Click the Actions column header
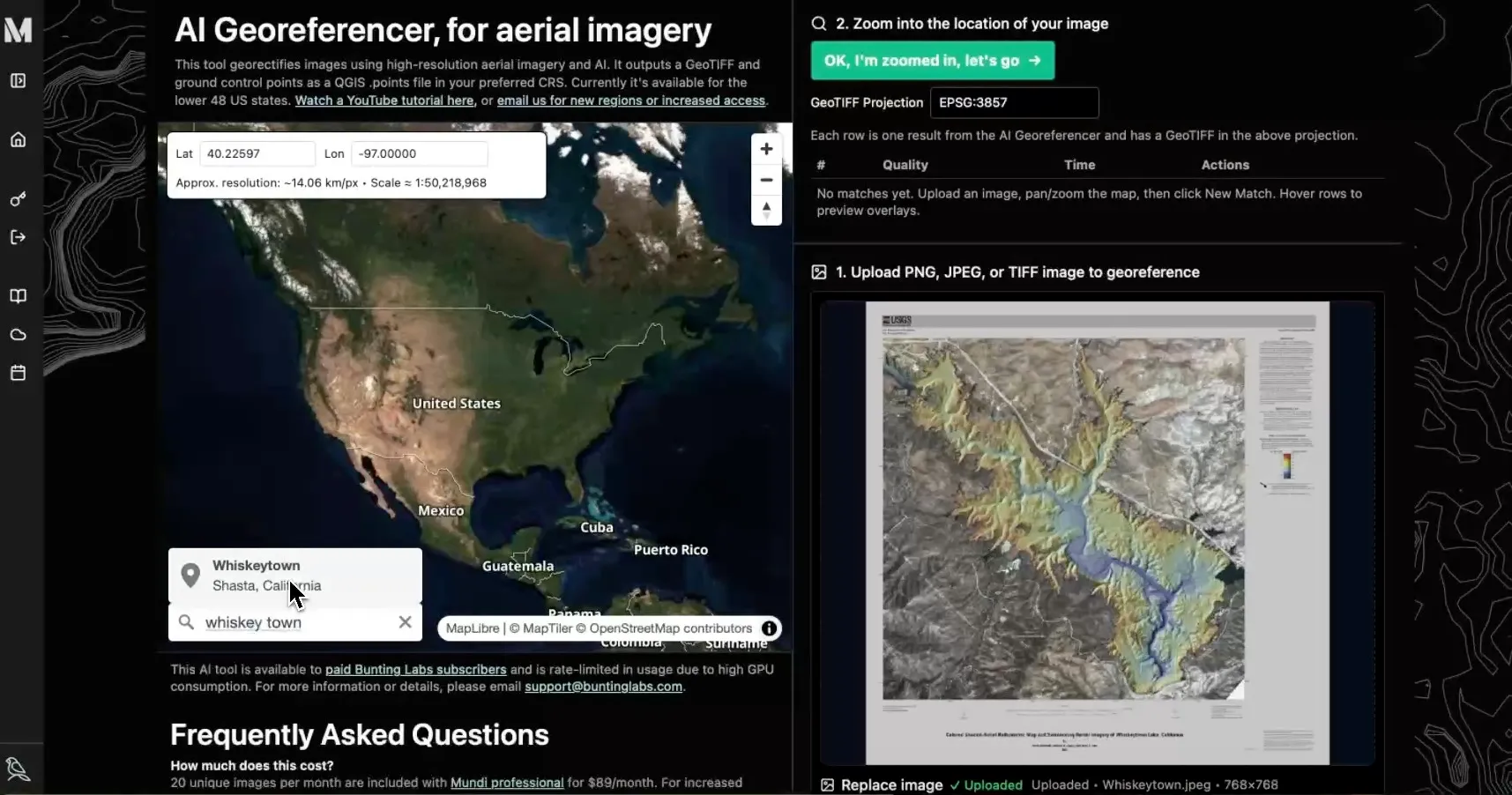The image size is (1512, 795). (x=1225, y=165)
